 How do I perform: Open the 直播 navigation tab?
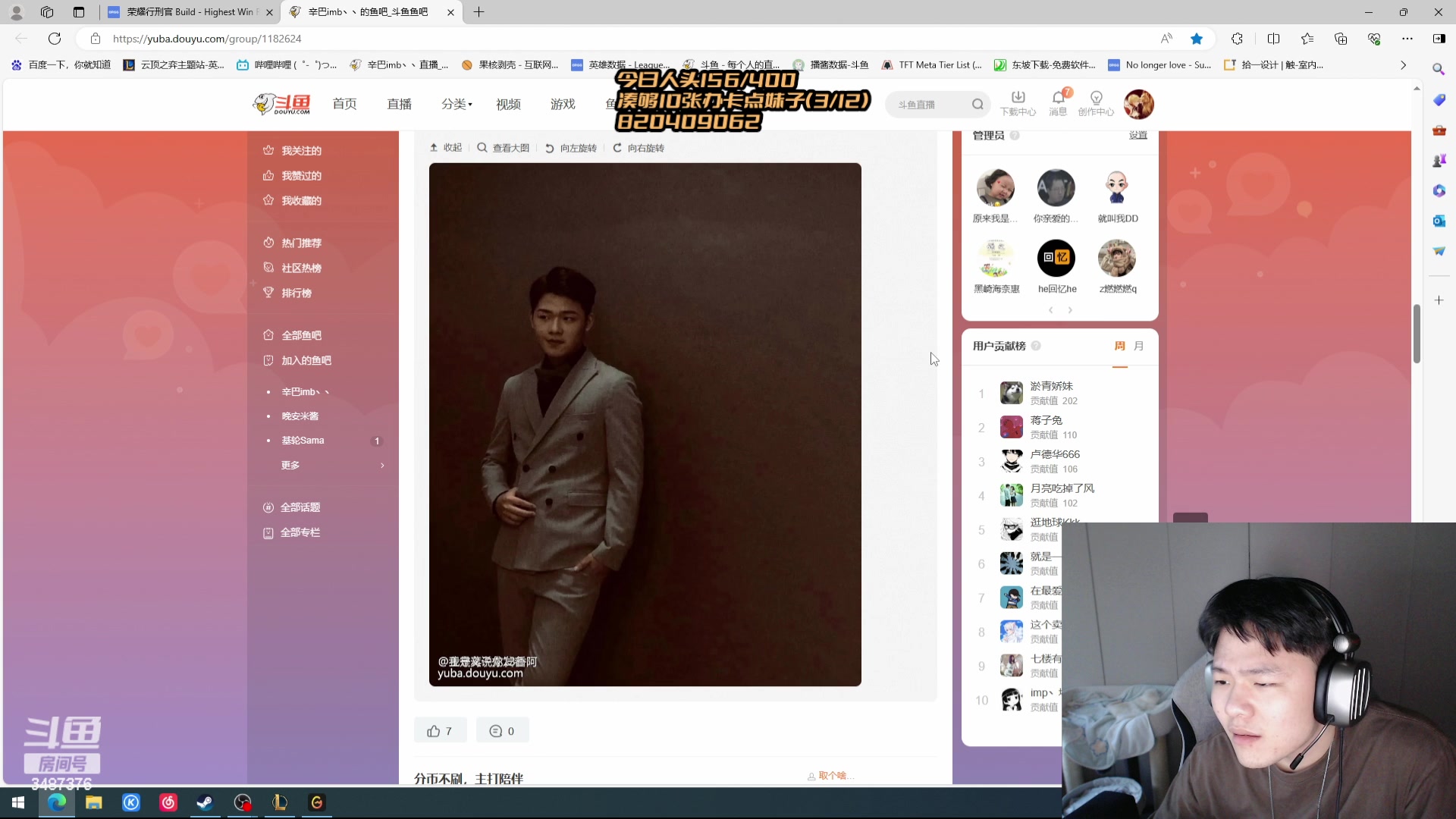[399, 104]
